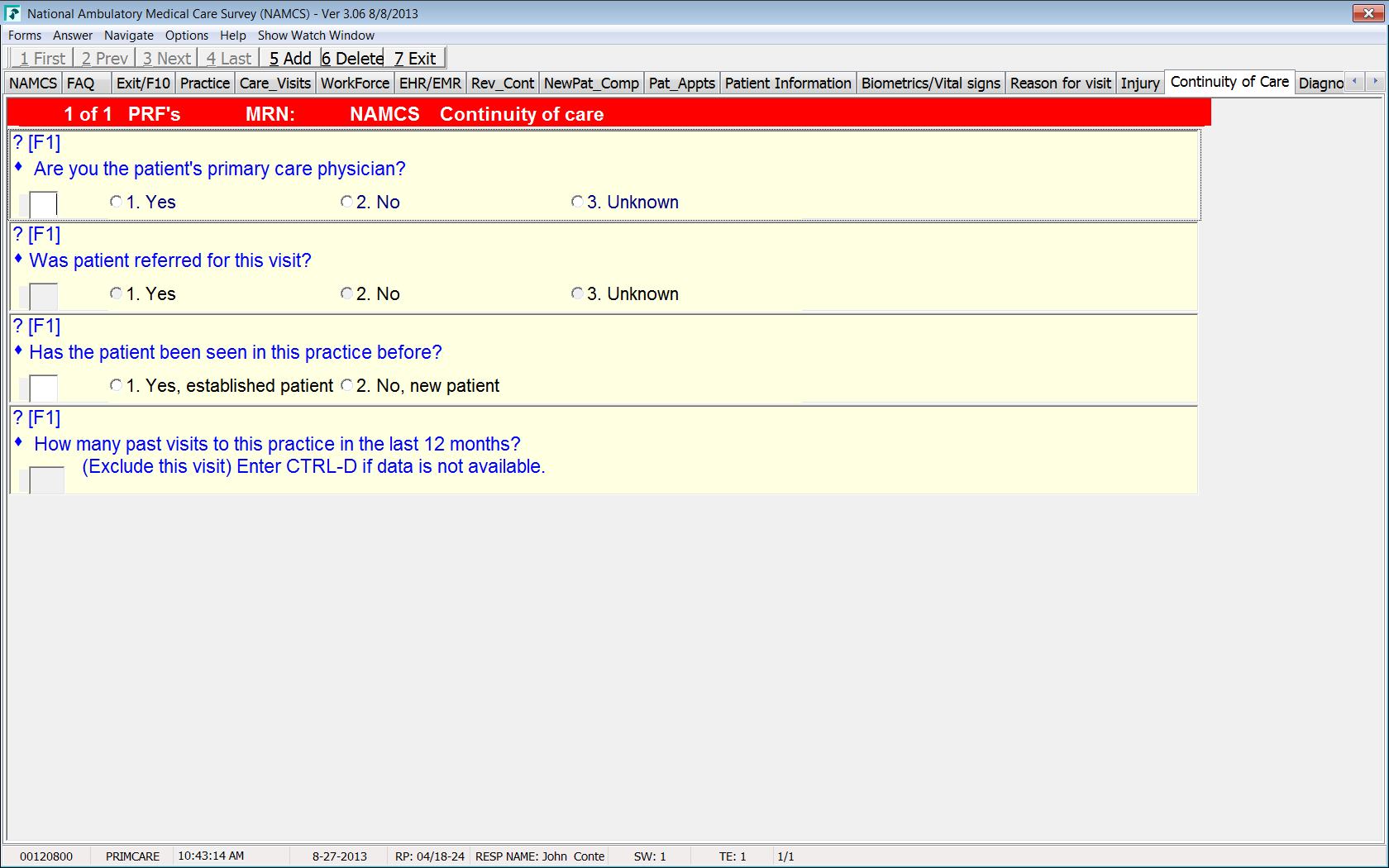Click the past visits count input box
1389x868 pixels.
point(46,479)
